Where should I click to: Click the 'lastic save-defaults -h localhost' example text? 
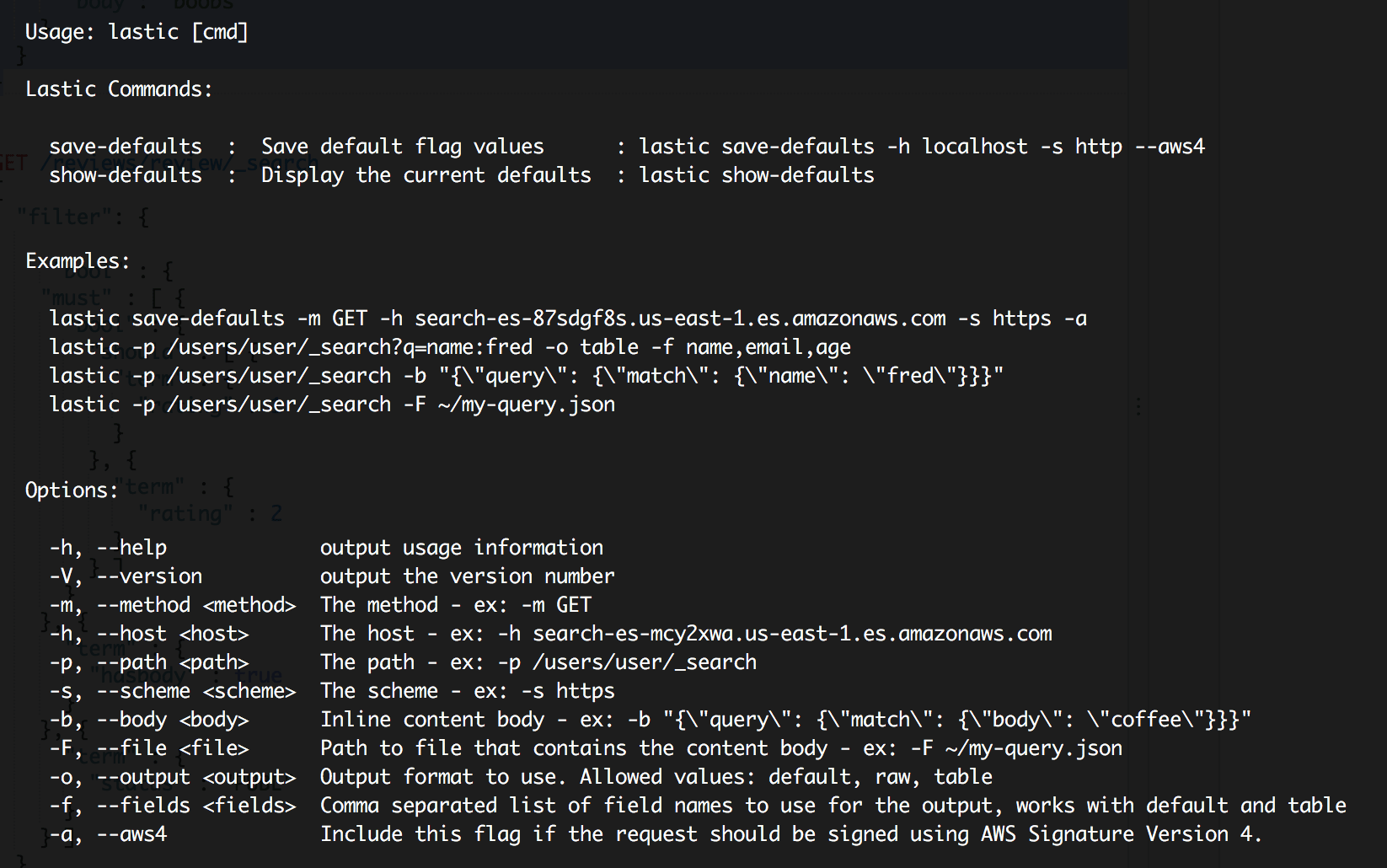[x=922, y=147]
